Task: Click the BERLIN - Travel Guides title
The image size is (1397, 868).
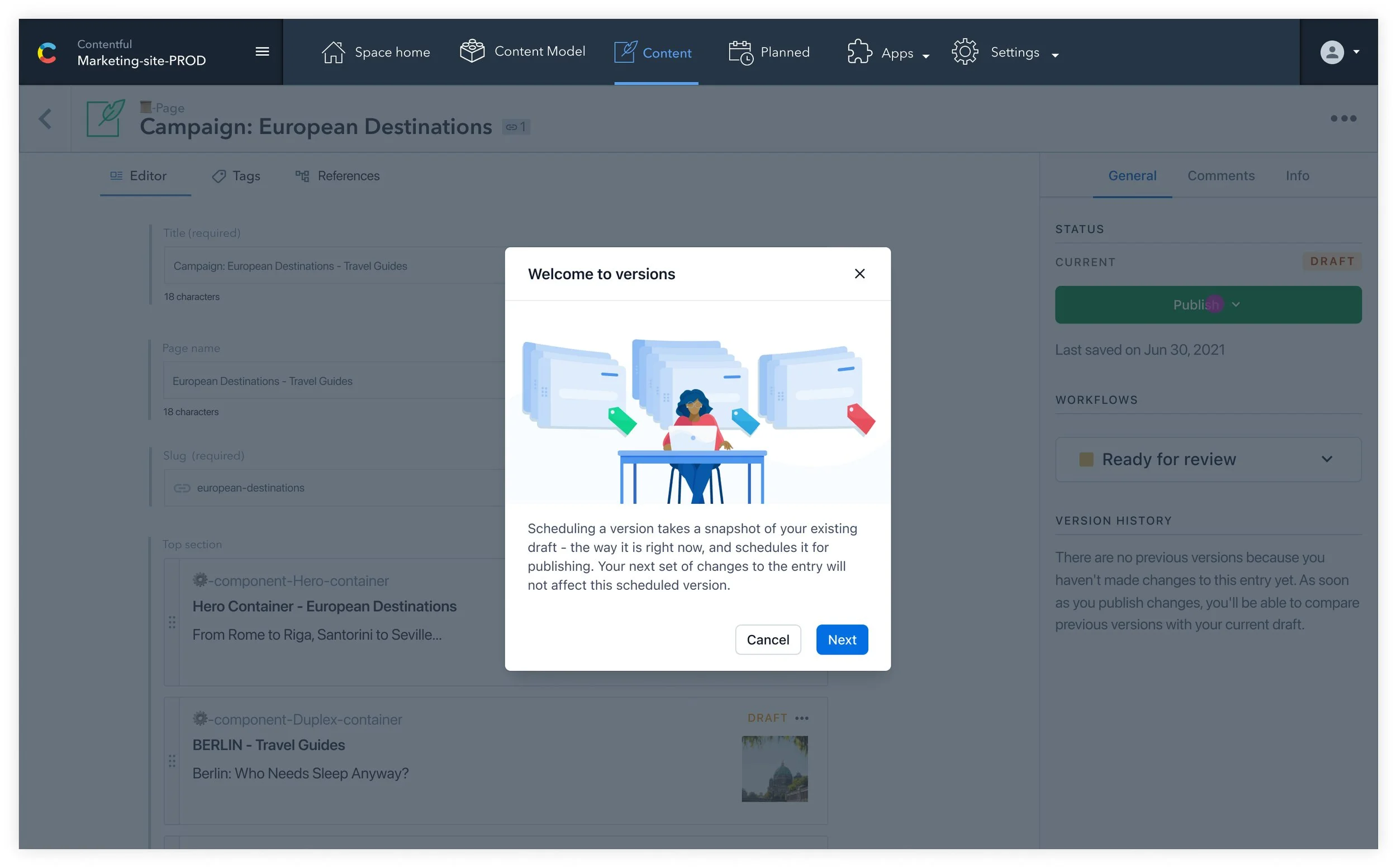Action: click(x=269, y=745)
